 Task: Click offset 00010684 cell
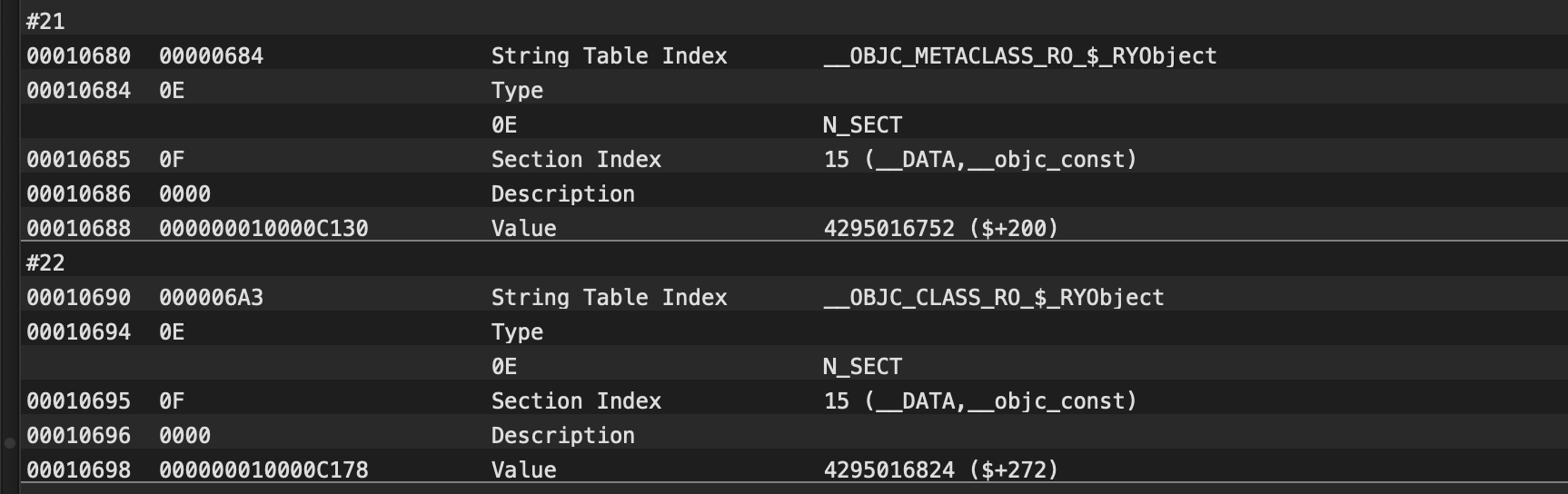pyautogui.click(x=78, y=91)
